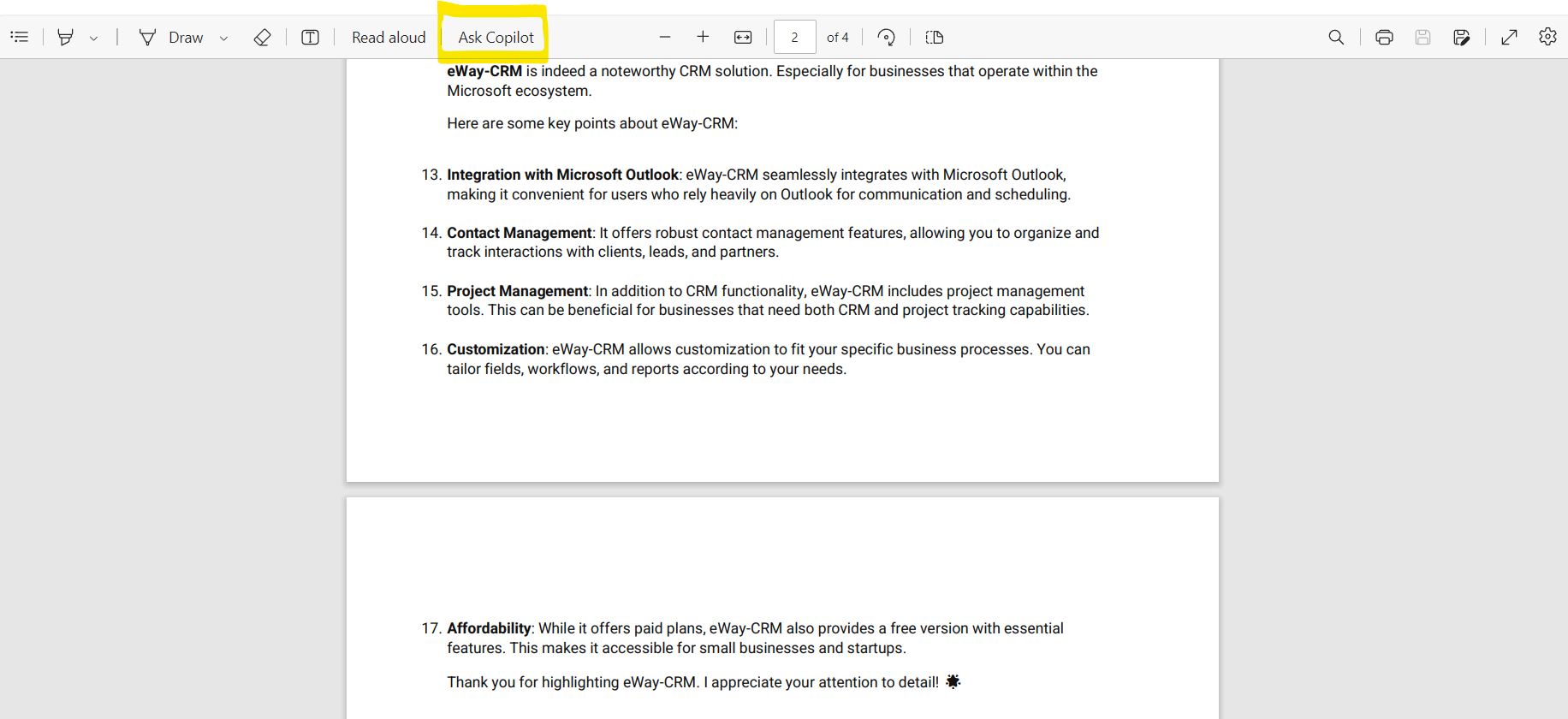Edit the page number field
1568x719 pixels.
(795, 37)
